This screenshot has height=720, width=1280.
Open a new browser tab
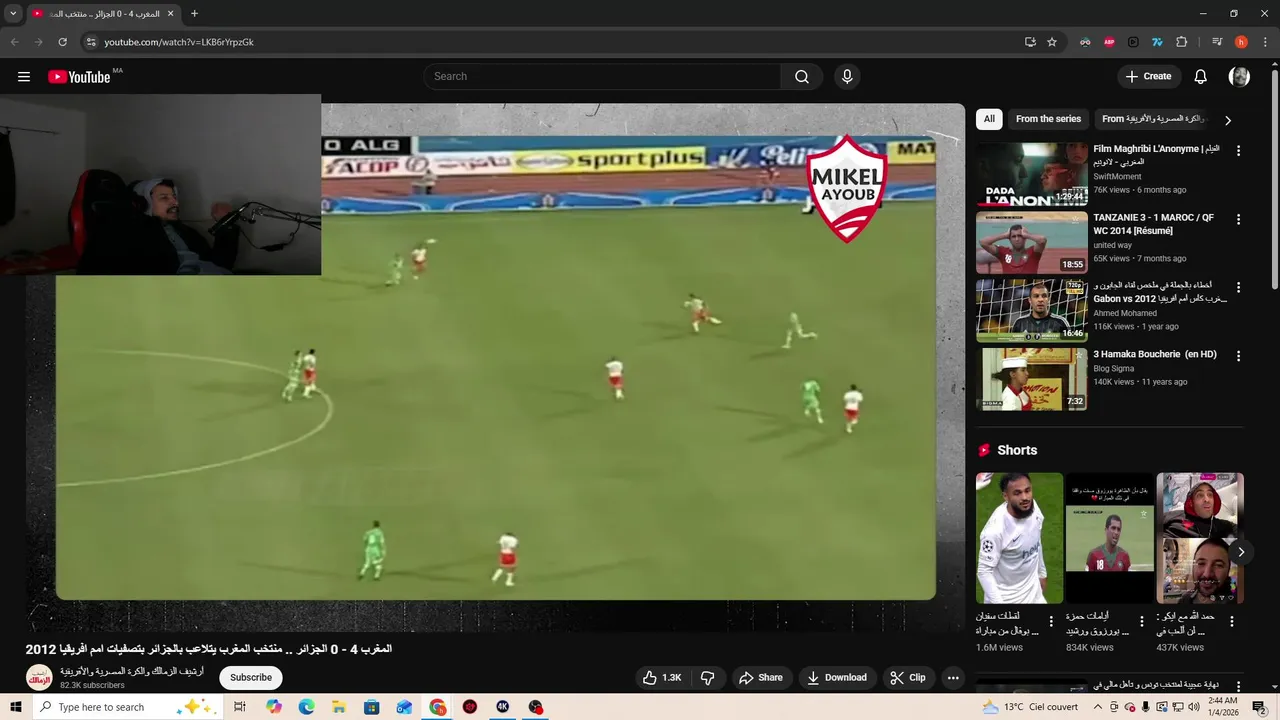click(194, 14)
